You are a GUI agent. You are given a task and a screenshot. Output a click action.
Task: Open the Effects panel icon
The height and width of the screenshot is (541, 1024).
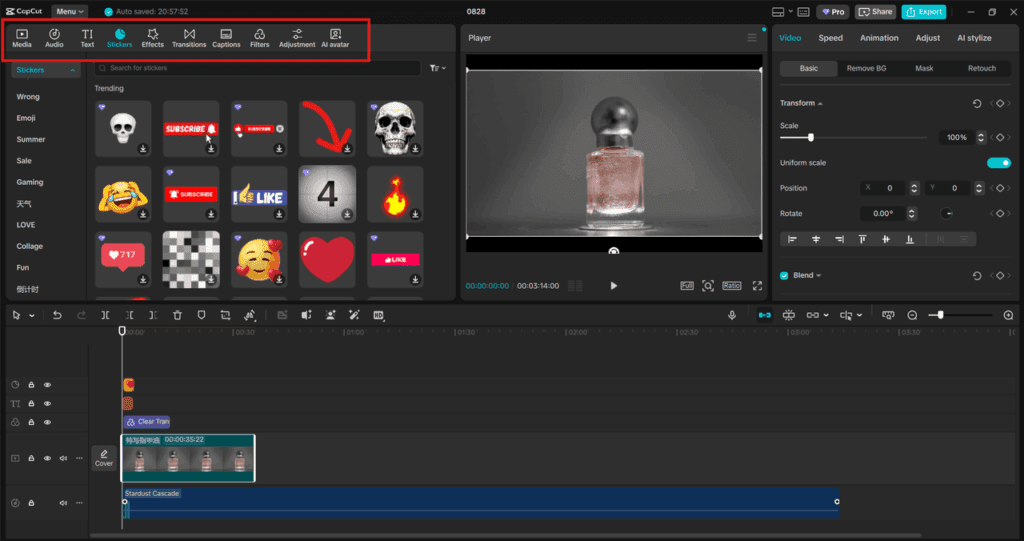[152, 38]
